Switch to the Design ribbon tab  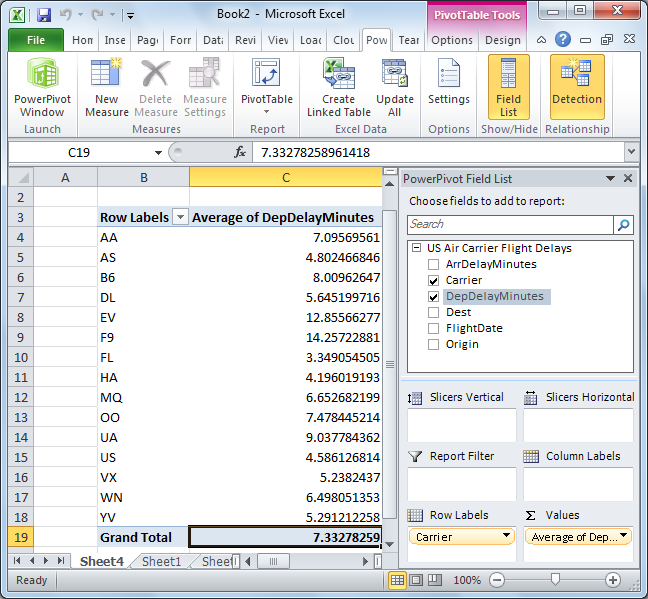(x=503, y=40)
